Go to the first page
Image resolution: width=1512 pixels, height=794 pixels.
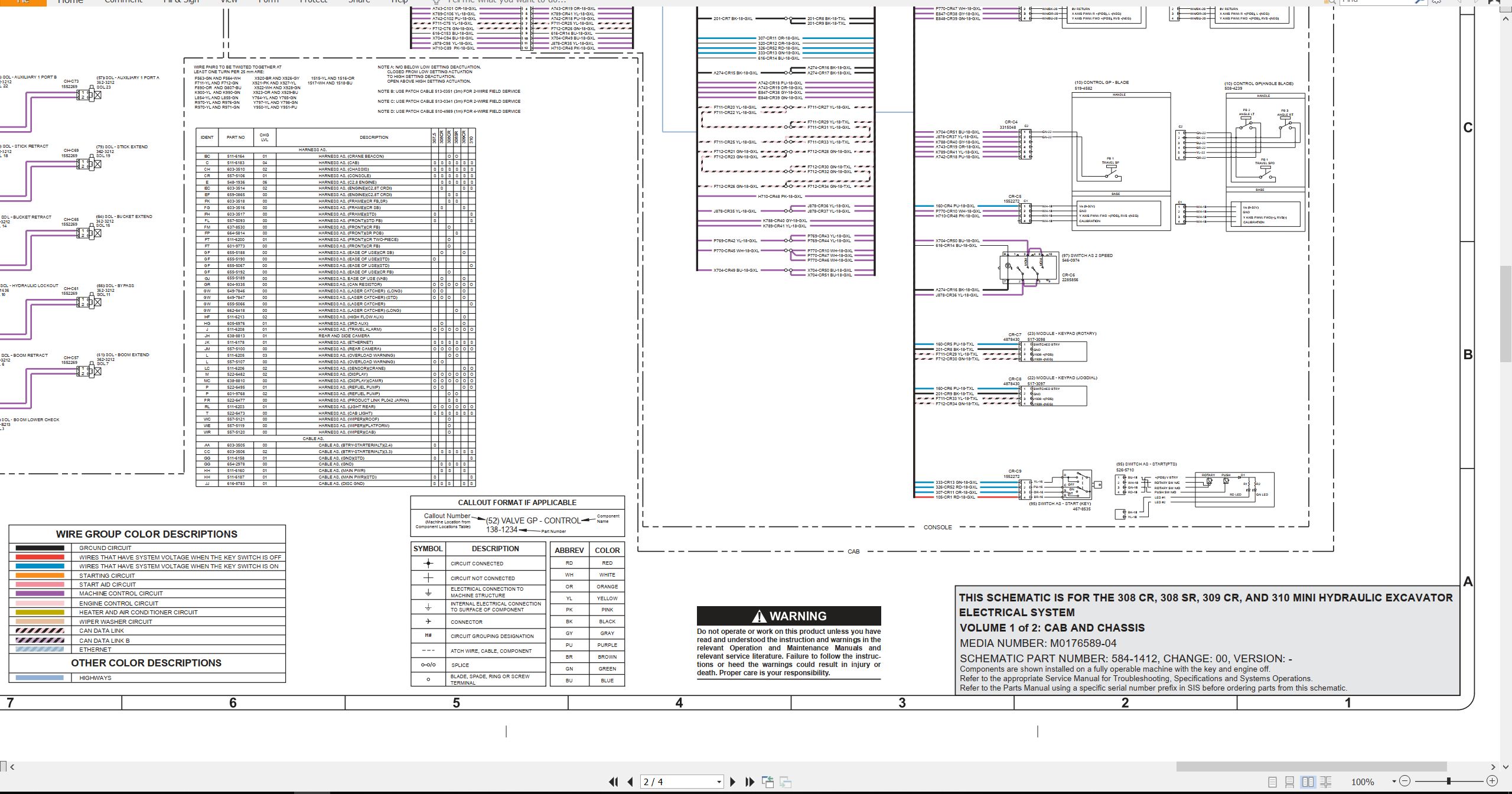(x=614, y=782)
